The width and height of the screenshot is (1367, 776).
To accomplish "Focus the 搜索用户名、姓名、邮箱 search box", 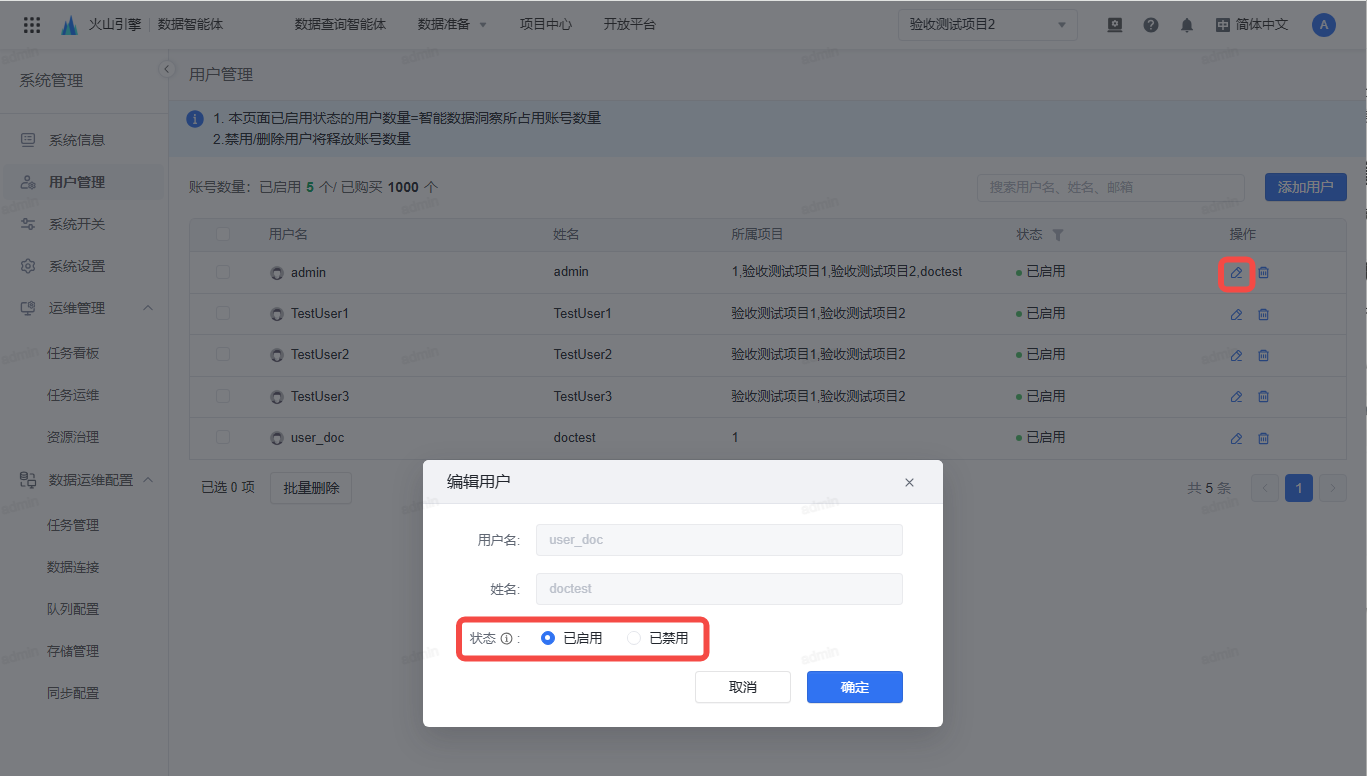I will point(1111,187).
